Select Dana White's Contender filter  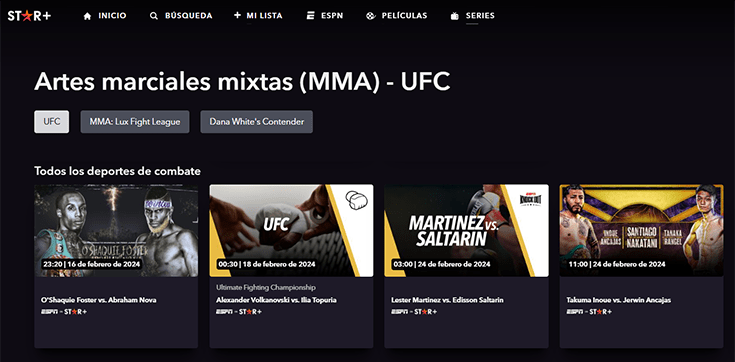257,122
